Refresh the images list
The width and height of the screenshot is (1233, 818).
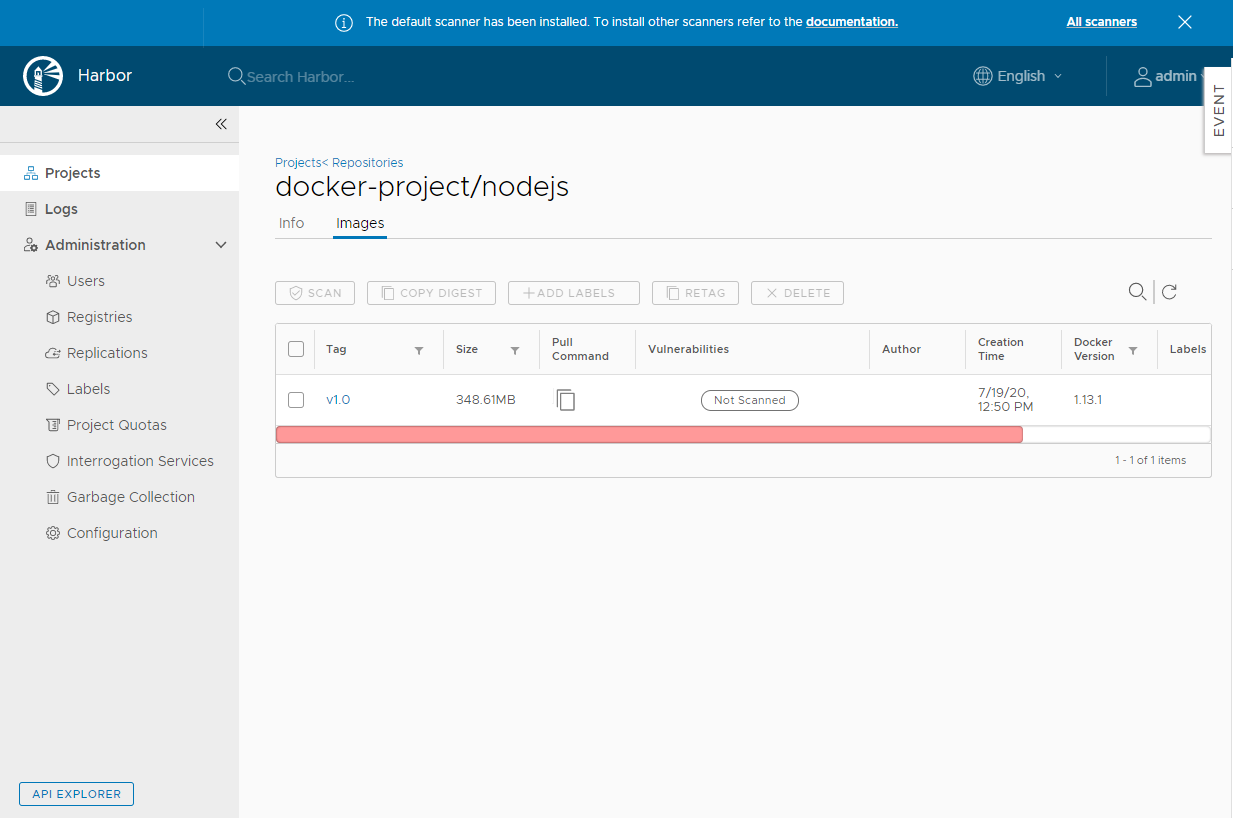point(1169,292)
